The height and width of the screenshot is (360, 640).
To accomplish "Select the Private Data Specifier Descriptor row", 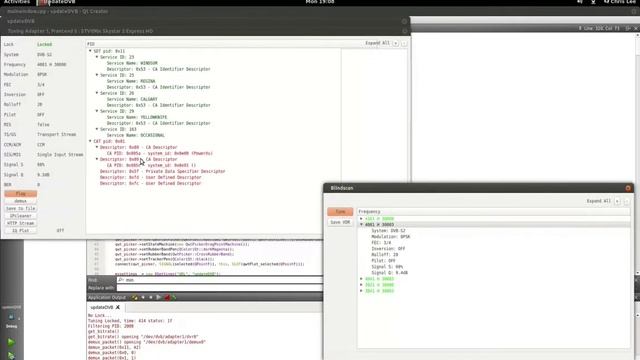I will coord(162,171).
